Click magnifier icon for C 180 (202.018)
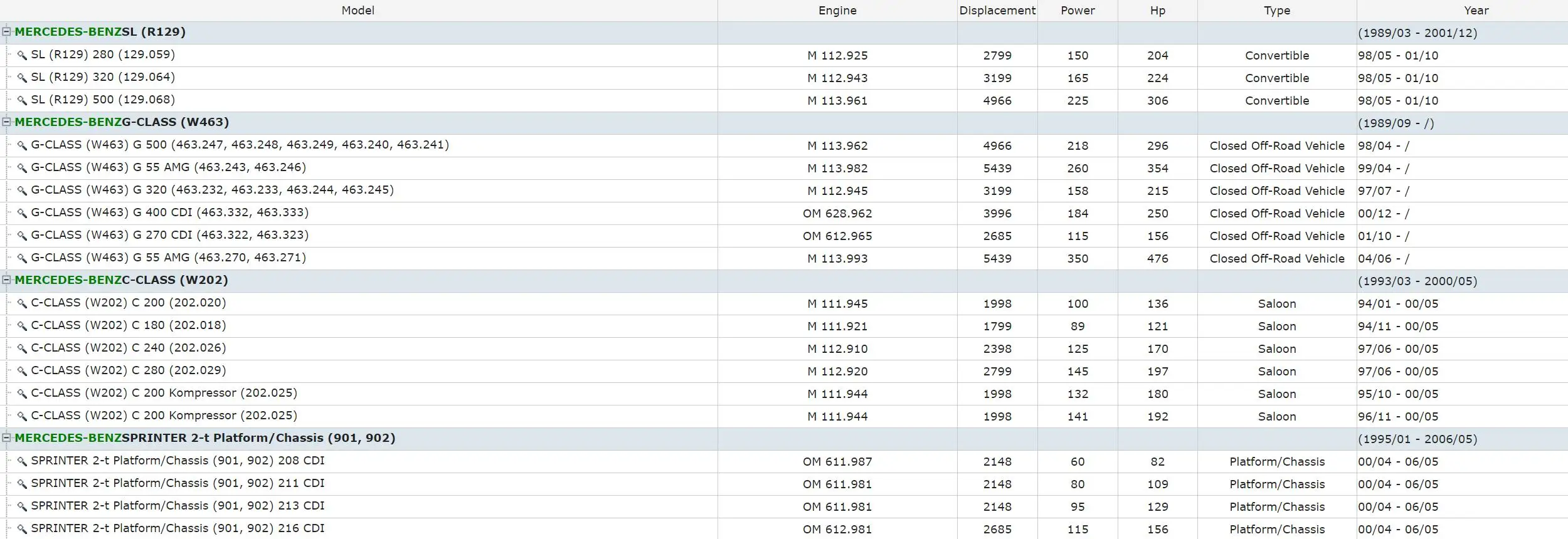The height and width of the screenshot is (539, 1568). coord(22,326)
